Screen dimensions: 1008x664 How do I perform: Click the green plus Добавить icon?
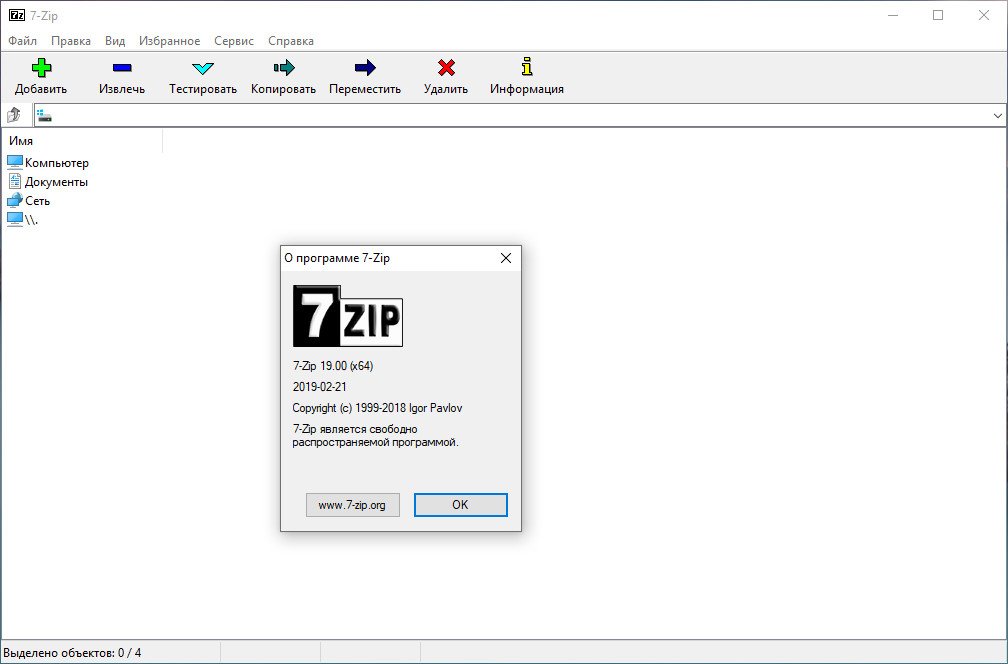[x=41, y=67]
